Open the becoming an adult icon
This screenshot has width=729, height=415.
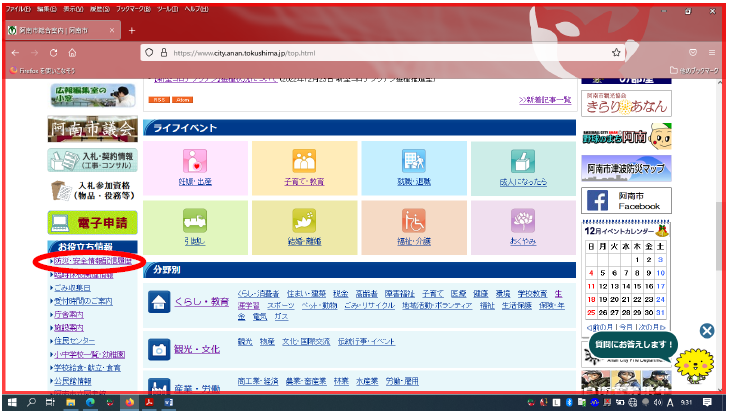pyautogui.click(x=523, y=161)
